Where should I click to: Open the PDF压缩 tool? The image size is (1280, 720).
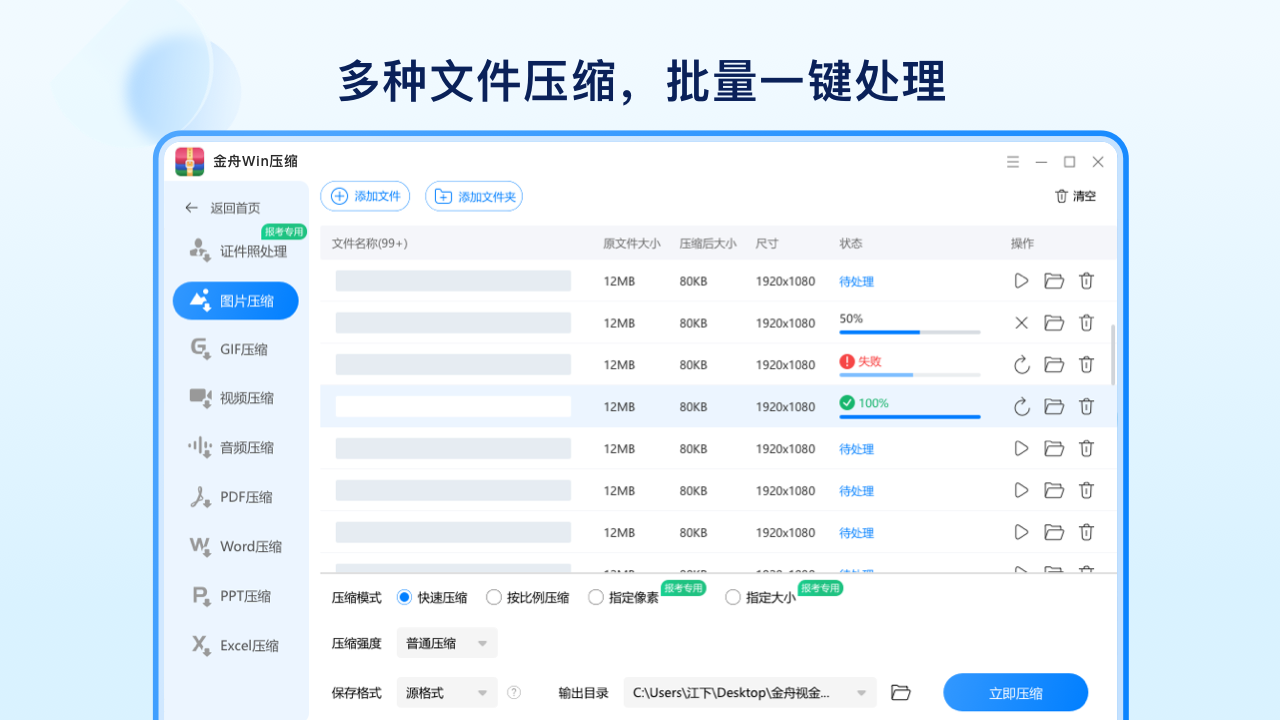[242, 497]
